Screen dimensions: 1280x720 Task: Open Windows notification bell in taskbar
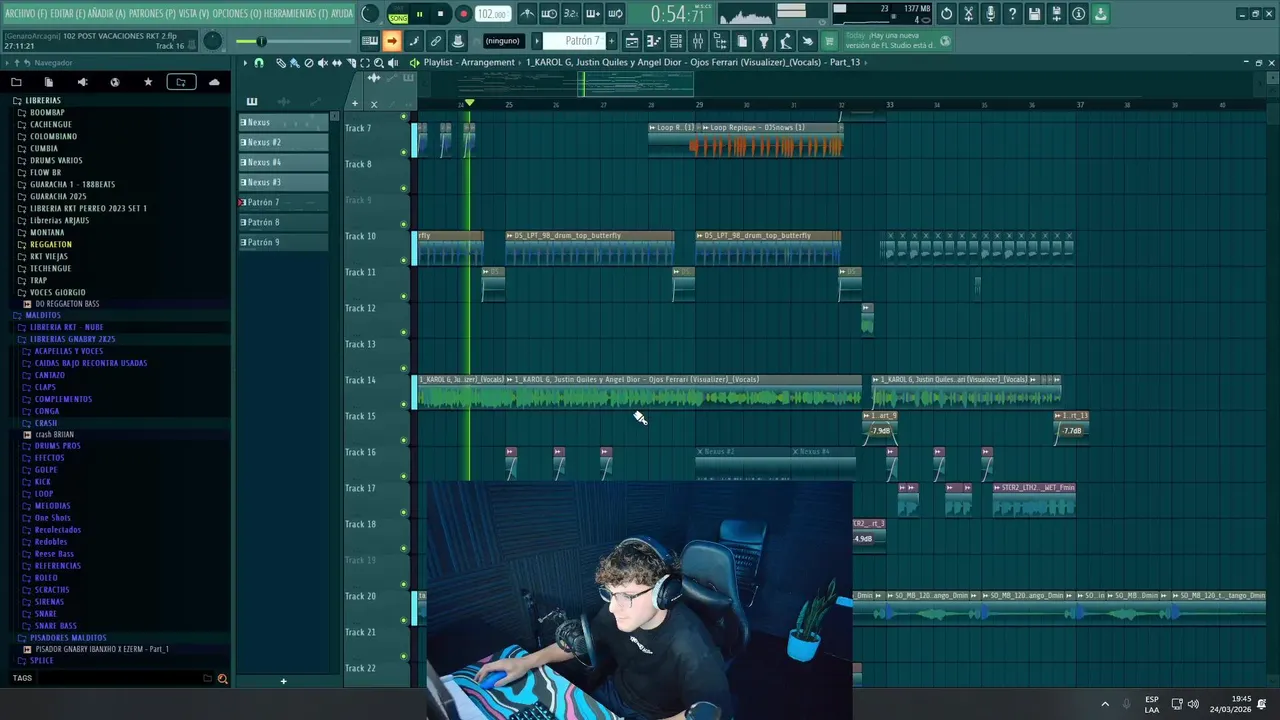click(x=1262, y=704)
